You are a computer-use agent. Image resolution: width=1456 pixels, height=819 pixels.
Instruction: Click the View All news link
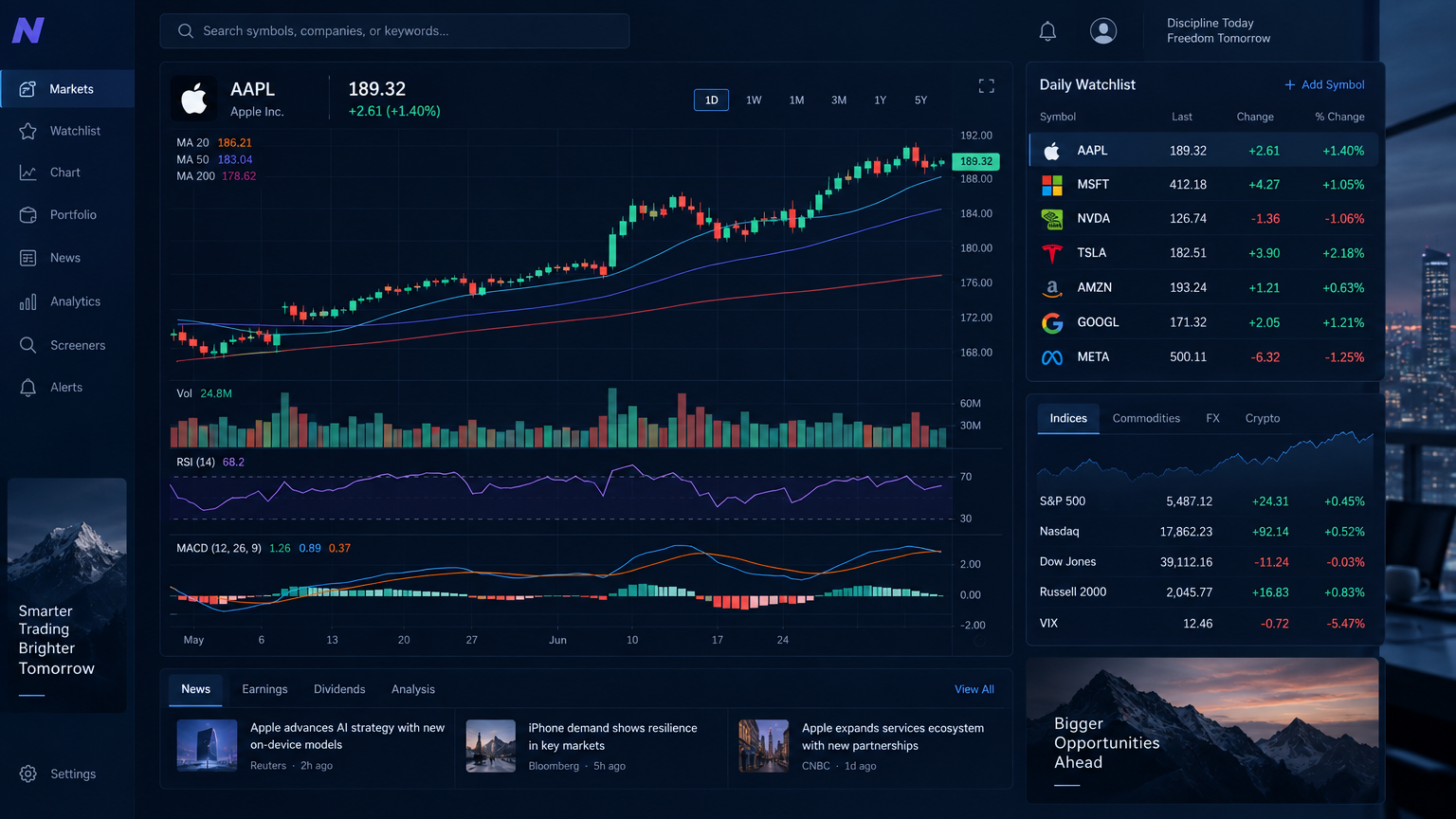coord(974,689)
